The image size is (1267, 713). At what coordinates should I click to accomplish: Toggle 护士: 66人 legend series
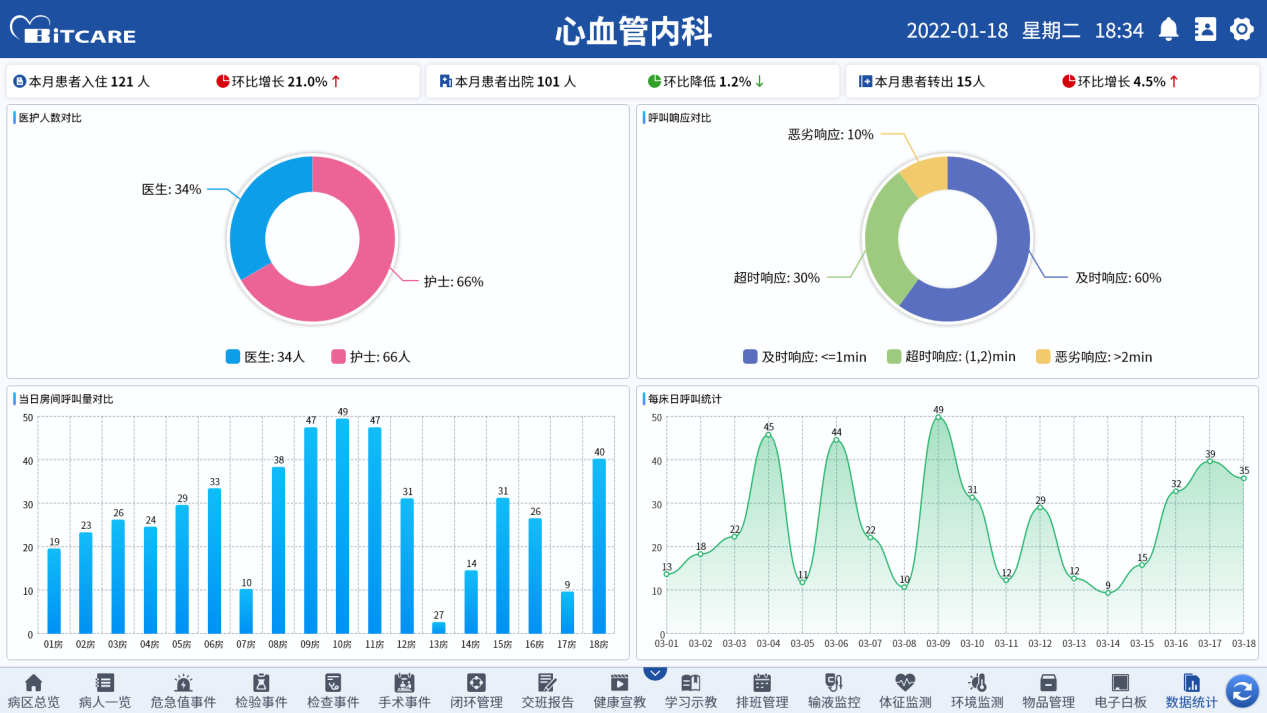(370, 356)
